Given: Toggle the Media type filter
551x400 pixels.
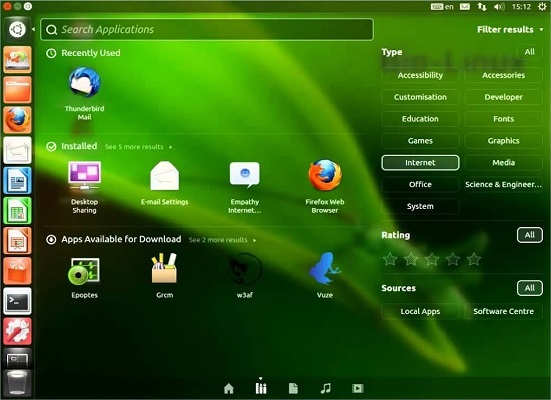Looking at the screenshot, I should 504,163.
